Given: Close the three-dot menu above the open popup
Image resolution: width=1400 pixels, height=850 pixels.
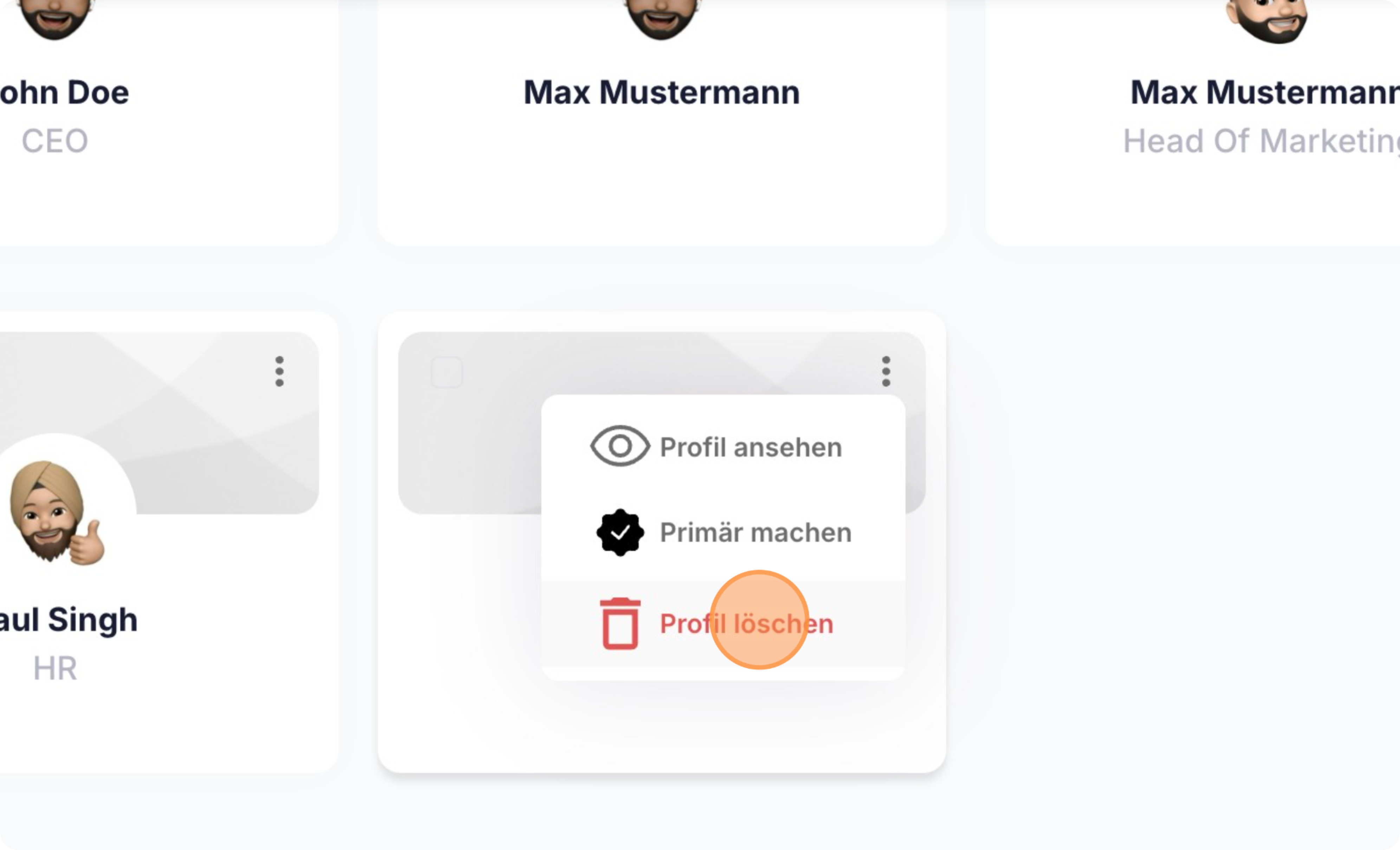Looking at the screenshot, I should pos(885,372).
